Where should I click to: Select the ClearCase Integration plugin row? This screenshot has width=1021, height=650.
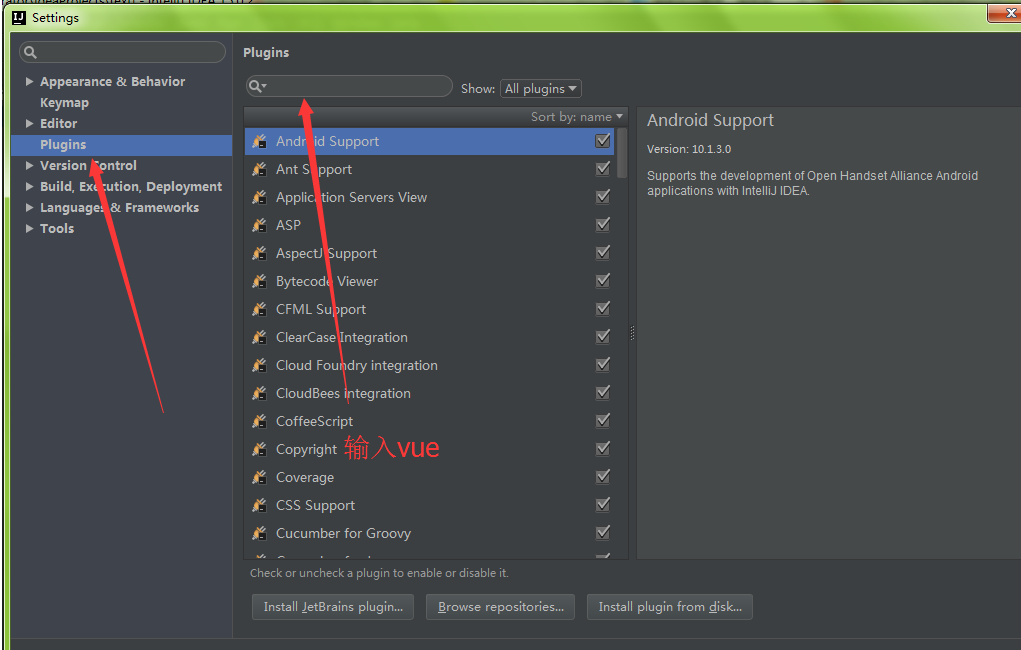click(430, 337)
